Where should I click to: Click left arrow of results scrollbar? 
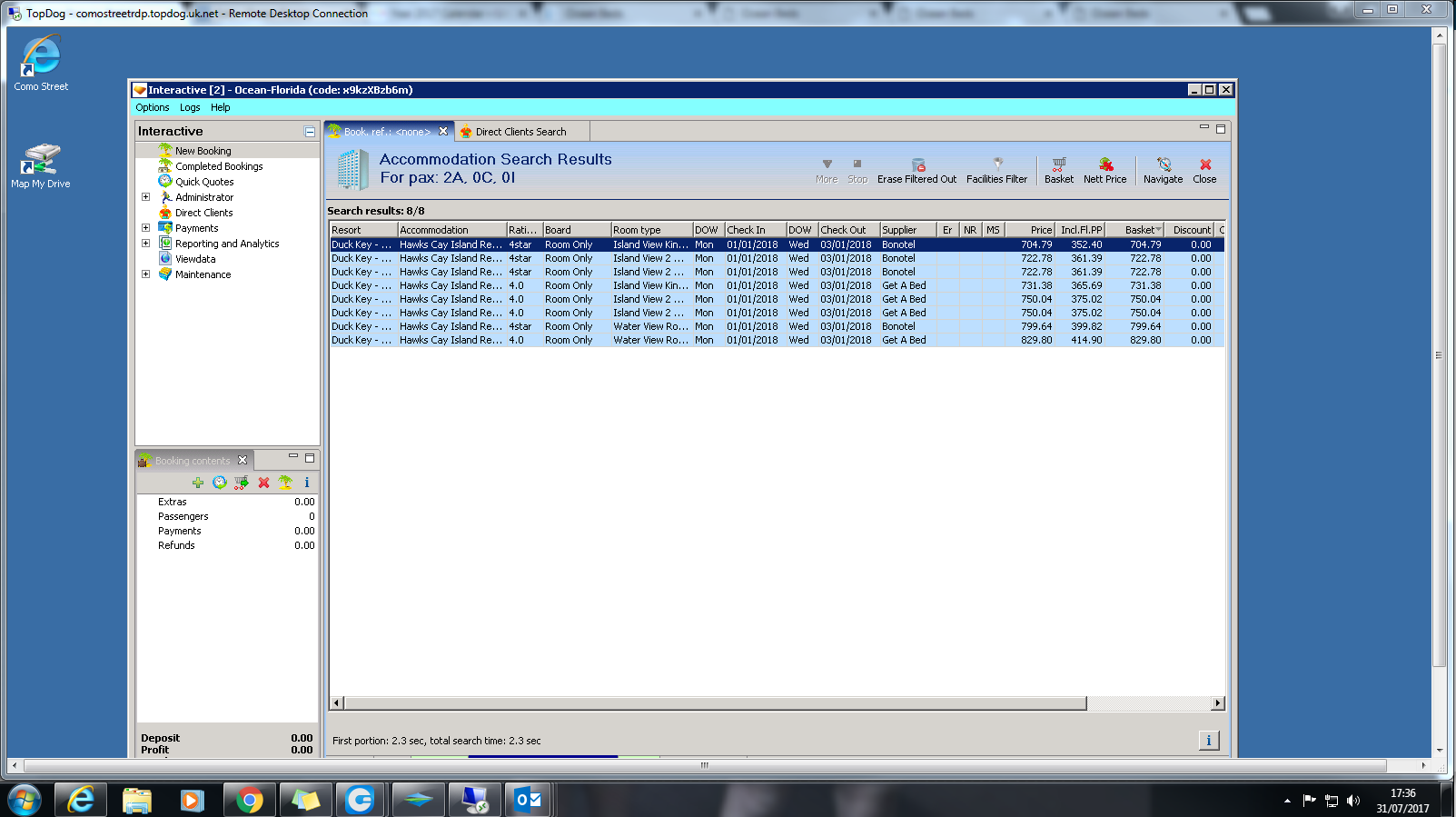(x=337, y=703)
